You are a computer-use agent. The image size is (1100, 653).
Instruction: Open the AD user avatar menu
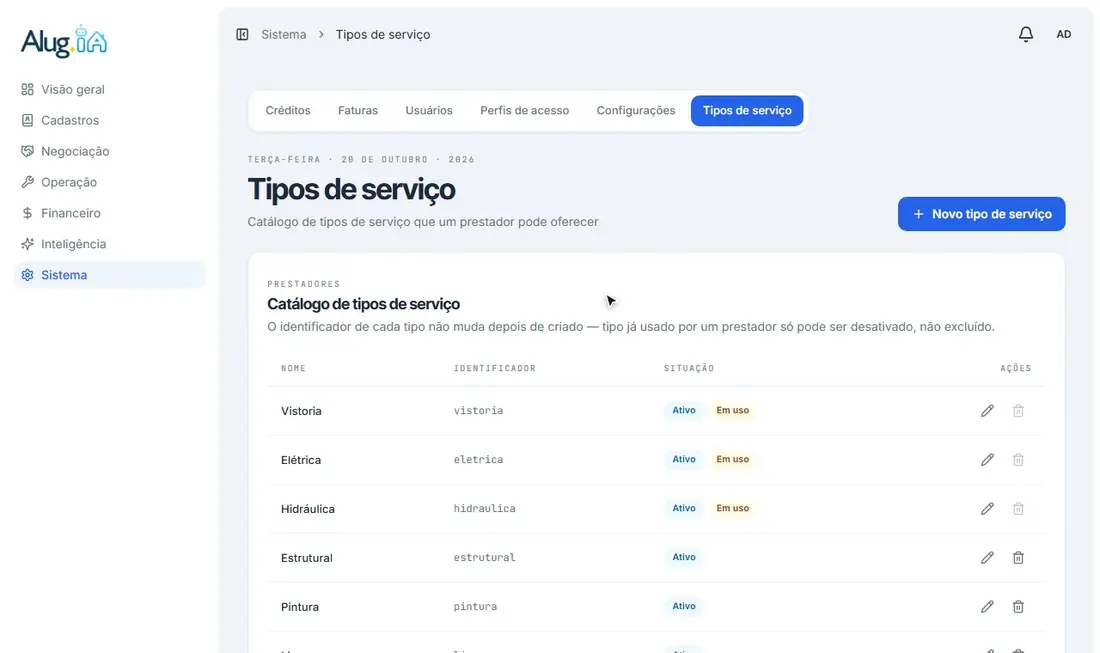coord(1064,34)
